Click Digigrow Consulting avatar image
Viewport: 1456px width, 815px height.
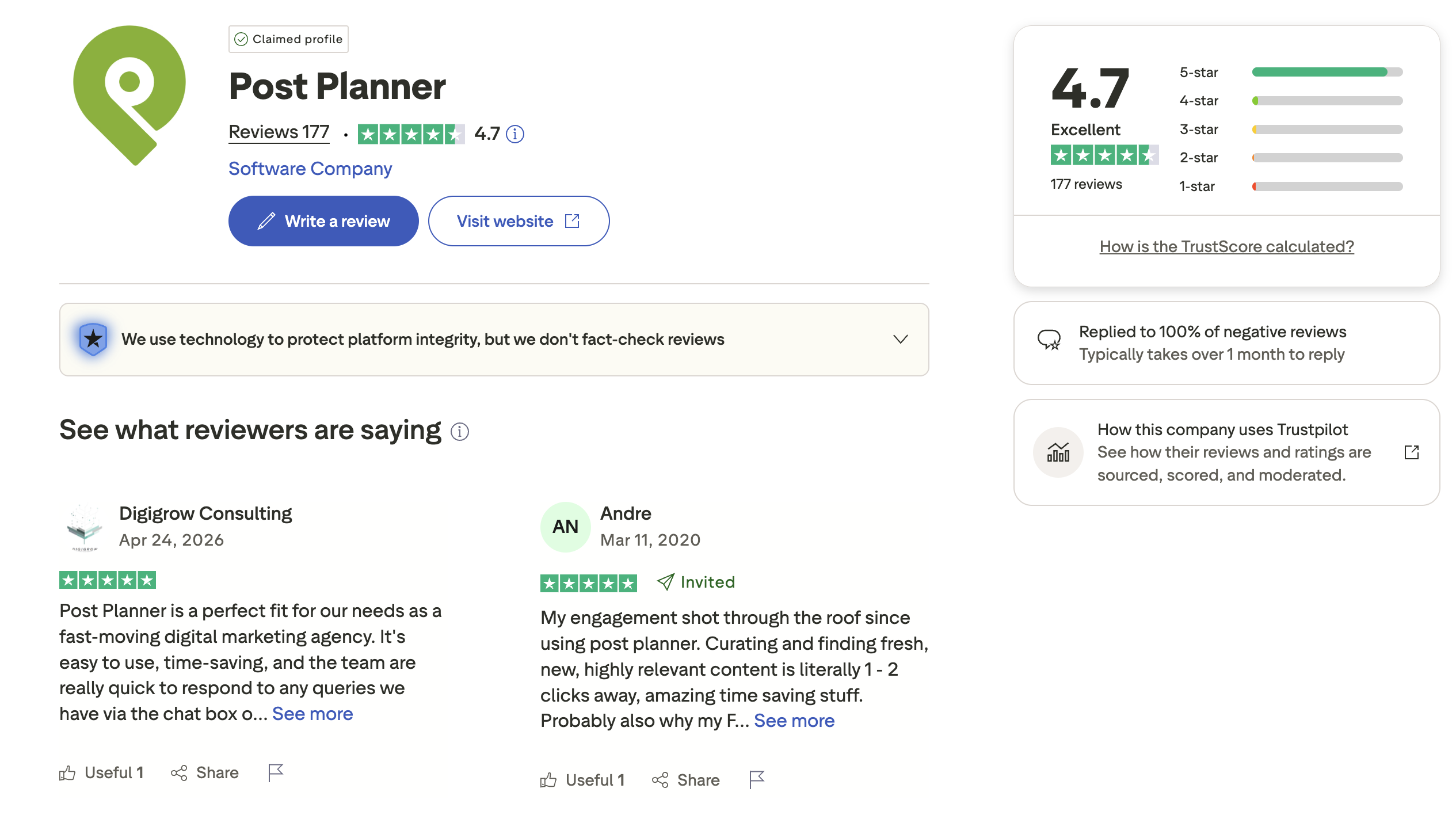(x=85, y=527)
